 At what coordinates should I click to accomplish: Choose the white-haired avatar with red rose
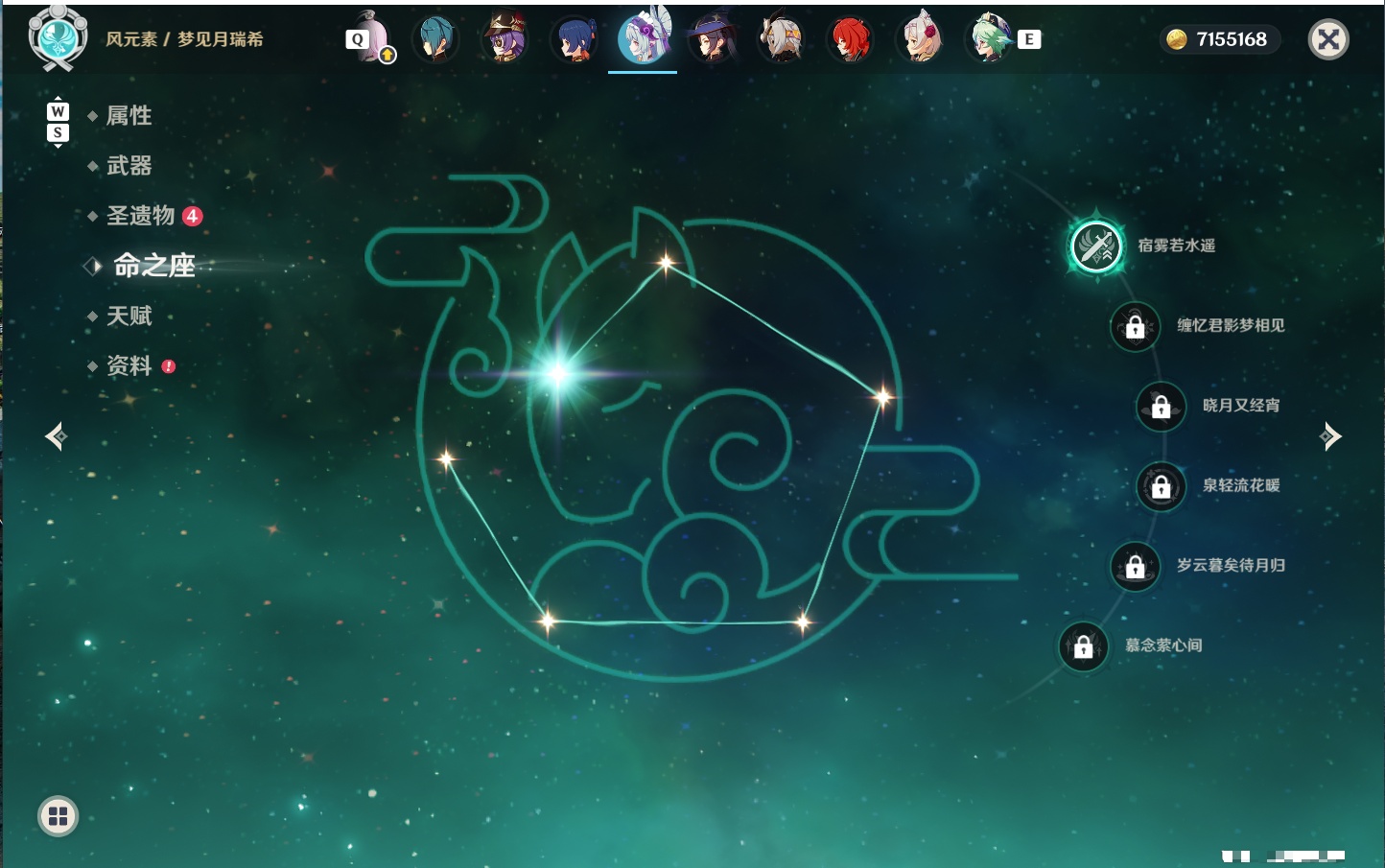coord(920,39)
